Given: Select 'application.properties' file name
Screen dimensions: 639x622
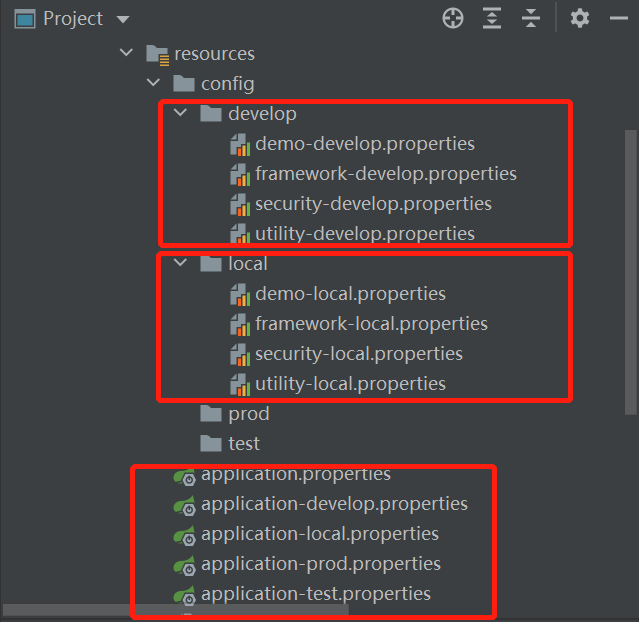Looking at the screenshot, I should [x=296, y=476].
